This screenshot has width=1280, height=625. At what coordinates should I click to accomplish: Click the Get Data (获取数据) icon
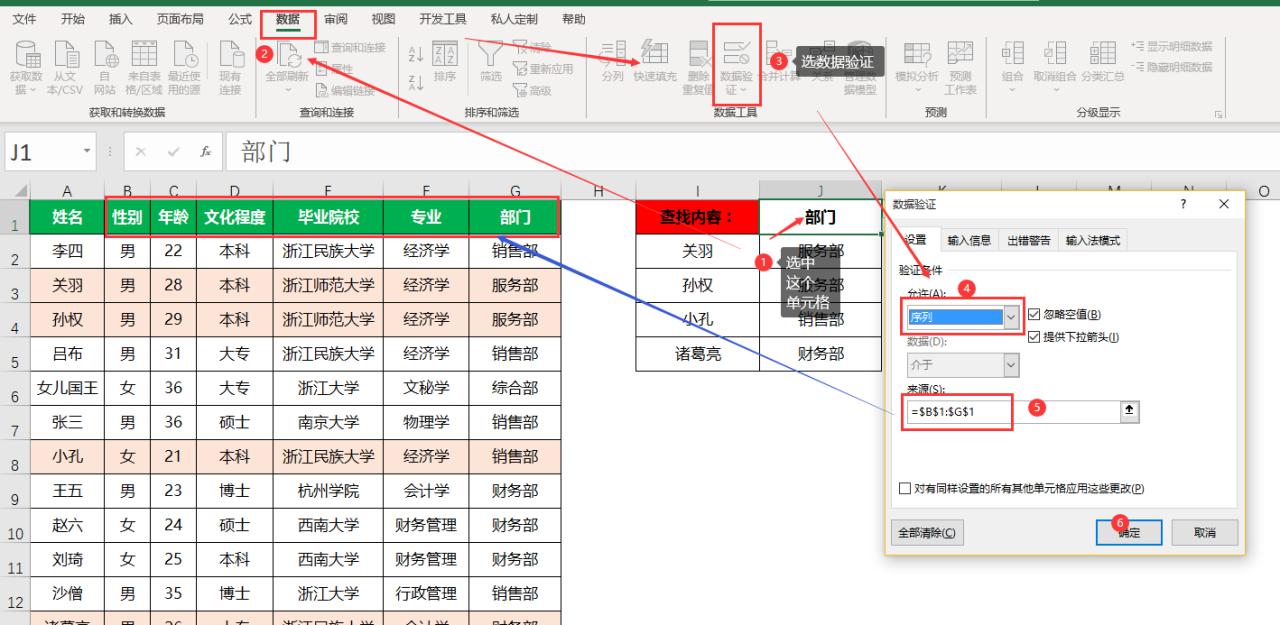(26, 54)
